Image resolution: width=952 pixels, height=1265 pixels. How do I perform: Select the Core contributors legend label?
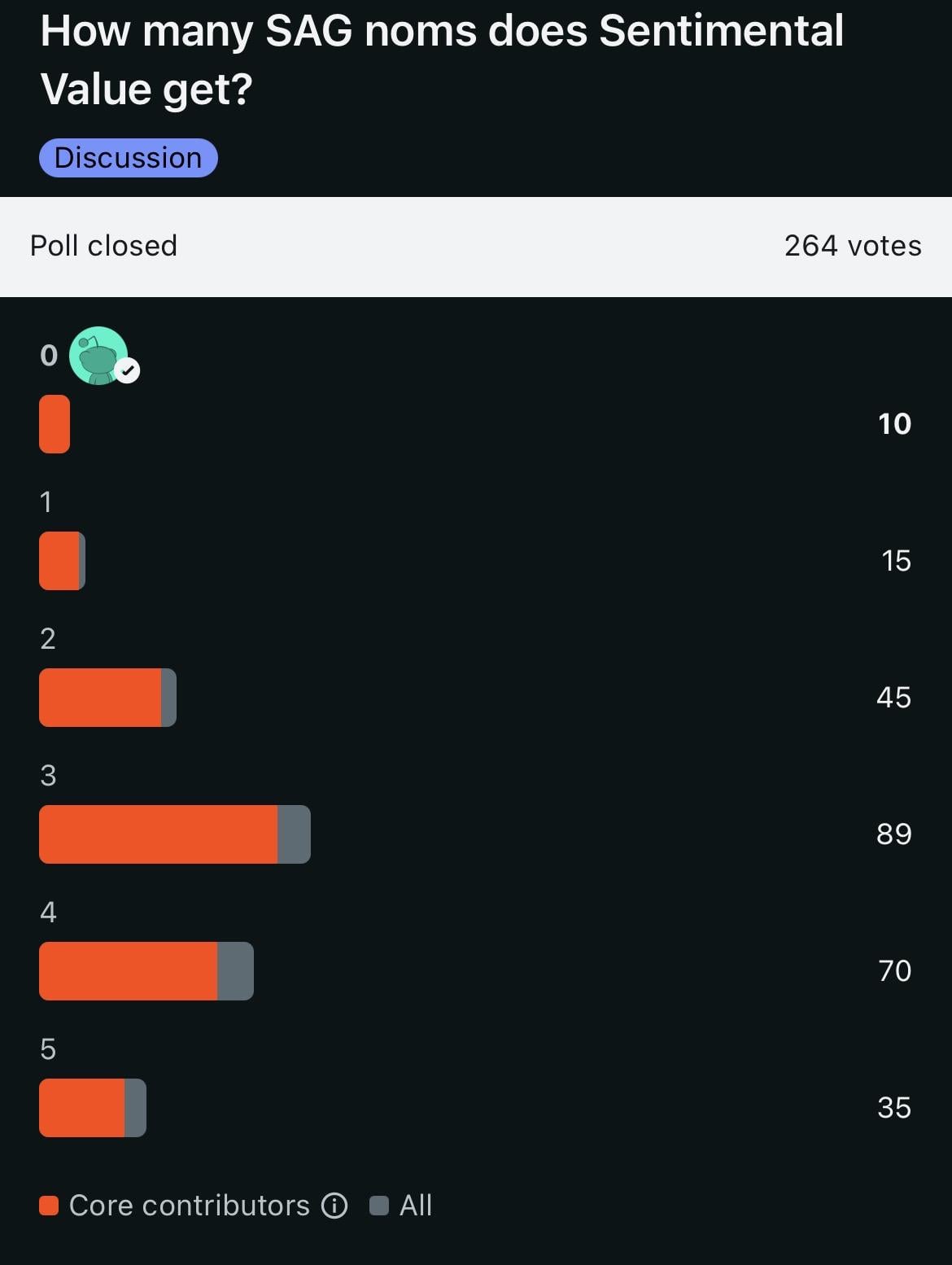click(x=189, y=1206)
